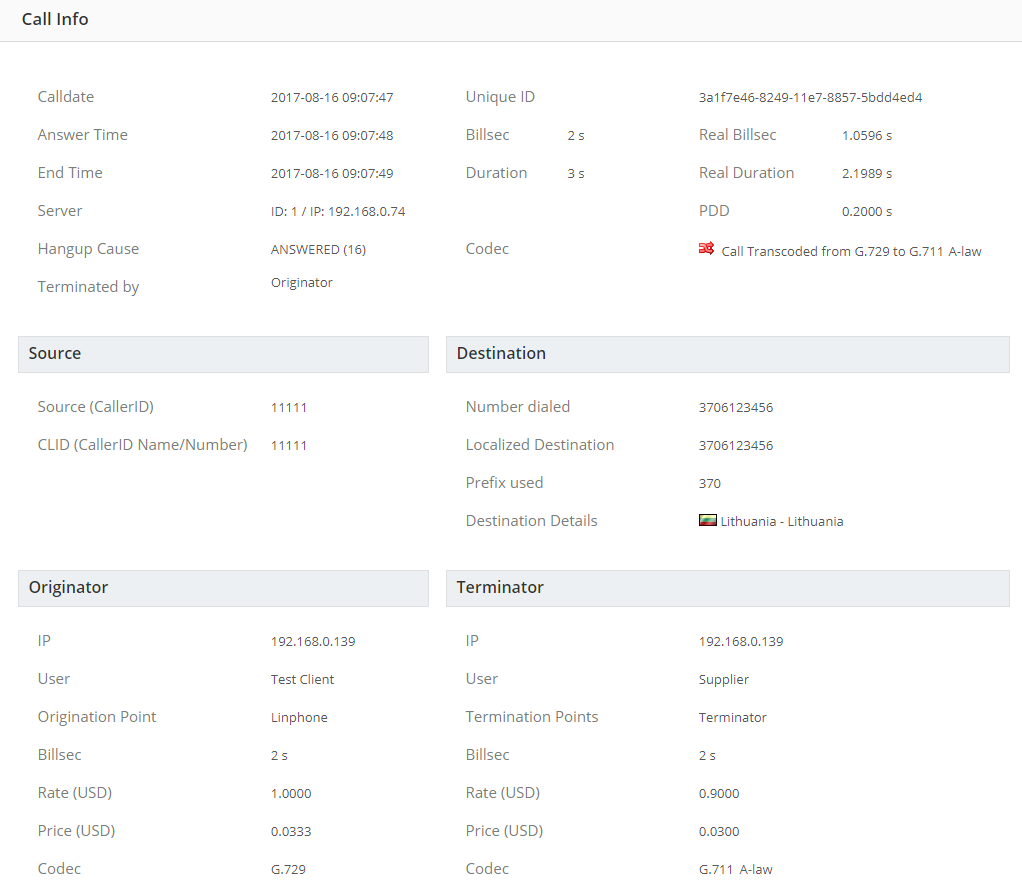The image size is (1022, 890).
Task: Click the Localized Destination label
Action: click(x=540, y=445)
